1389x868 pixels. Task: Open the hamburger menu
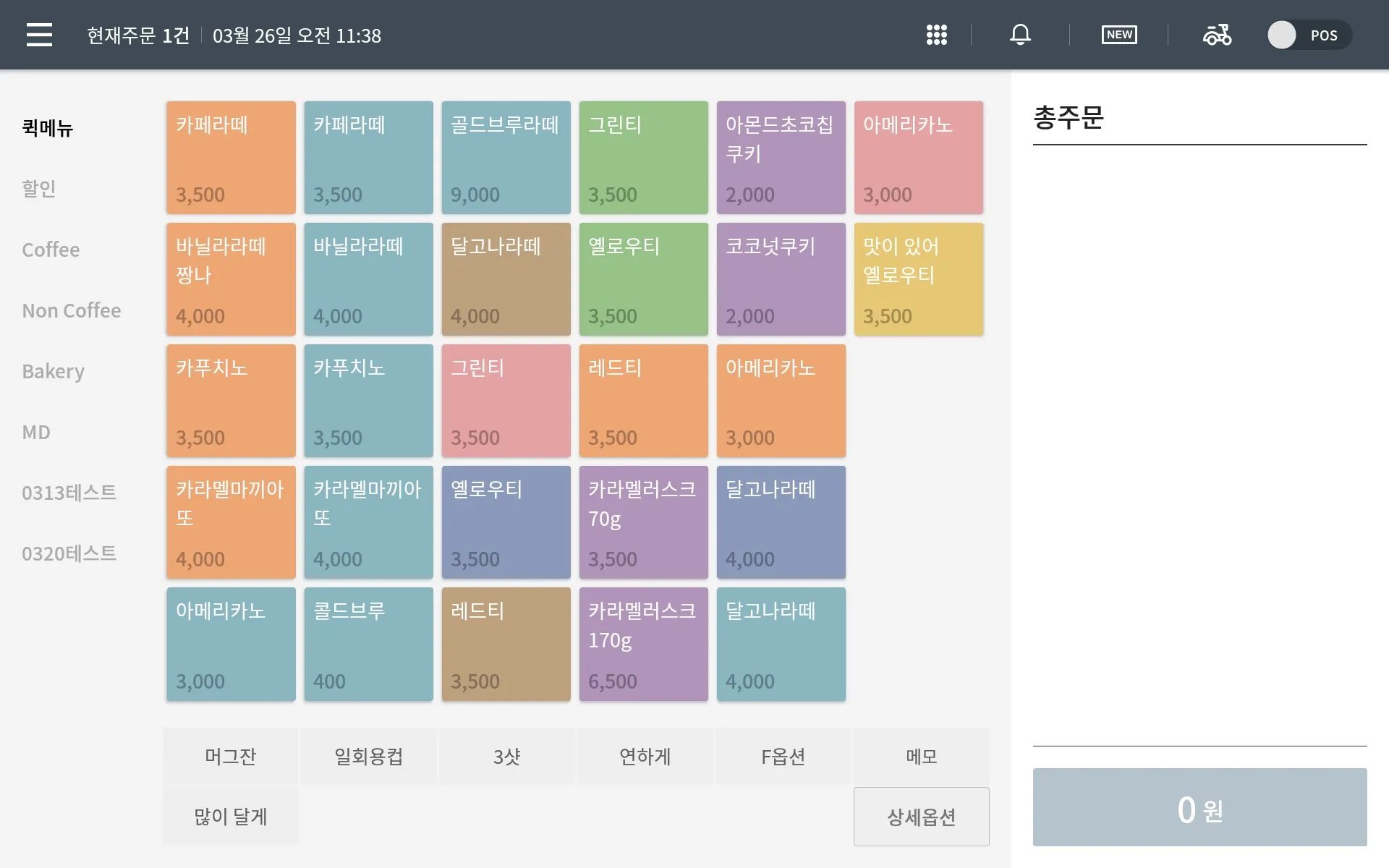(x=39, y=35)
